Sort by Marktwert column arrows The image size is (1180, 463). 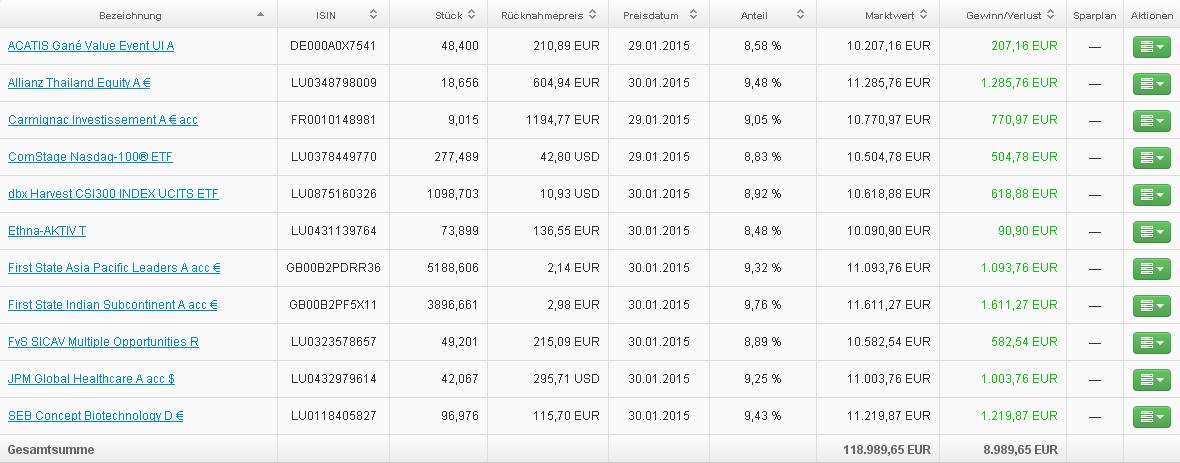(923, 15)
